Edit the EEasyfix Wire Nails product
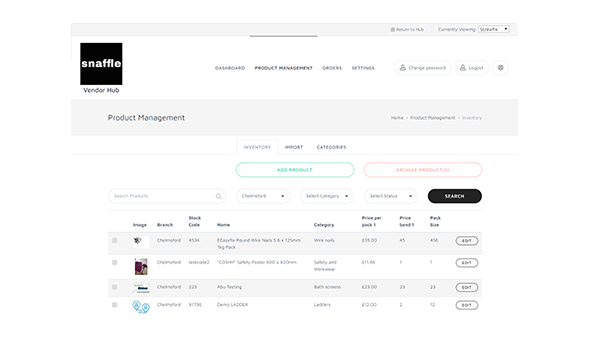The height and width of the screenshot is (360, 590). [467, 241]
